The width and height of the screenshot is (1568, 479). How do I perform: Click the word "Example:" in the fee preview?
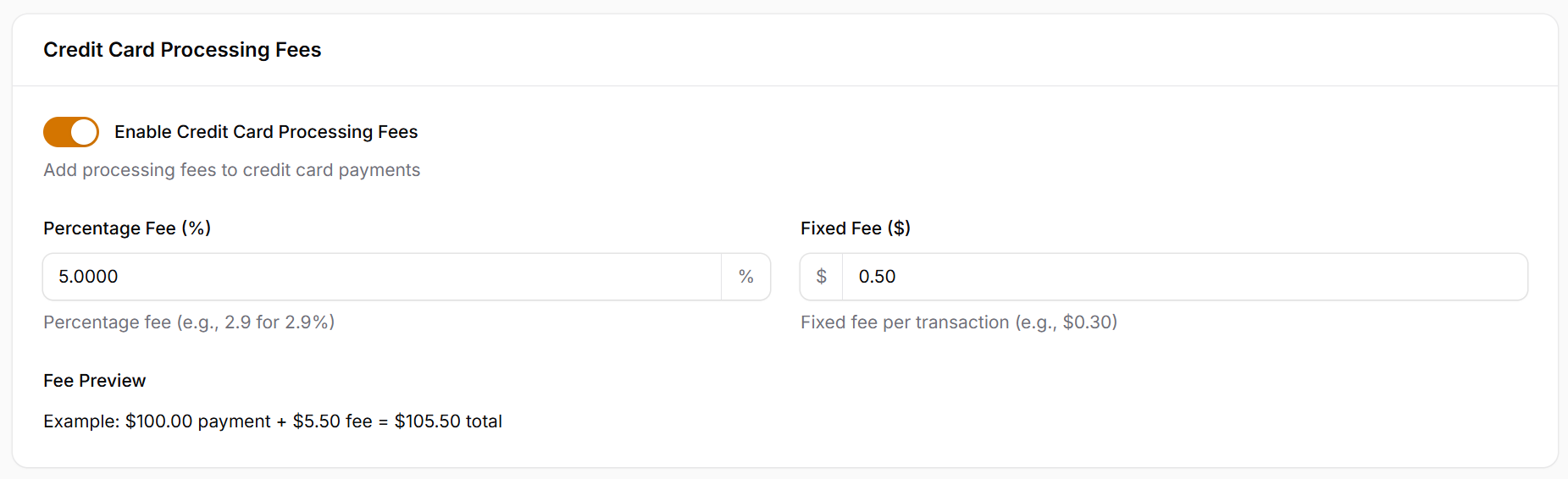(81, 421)
